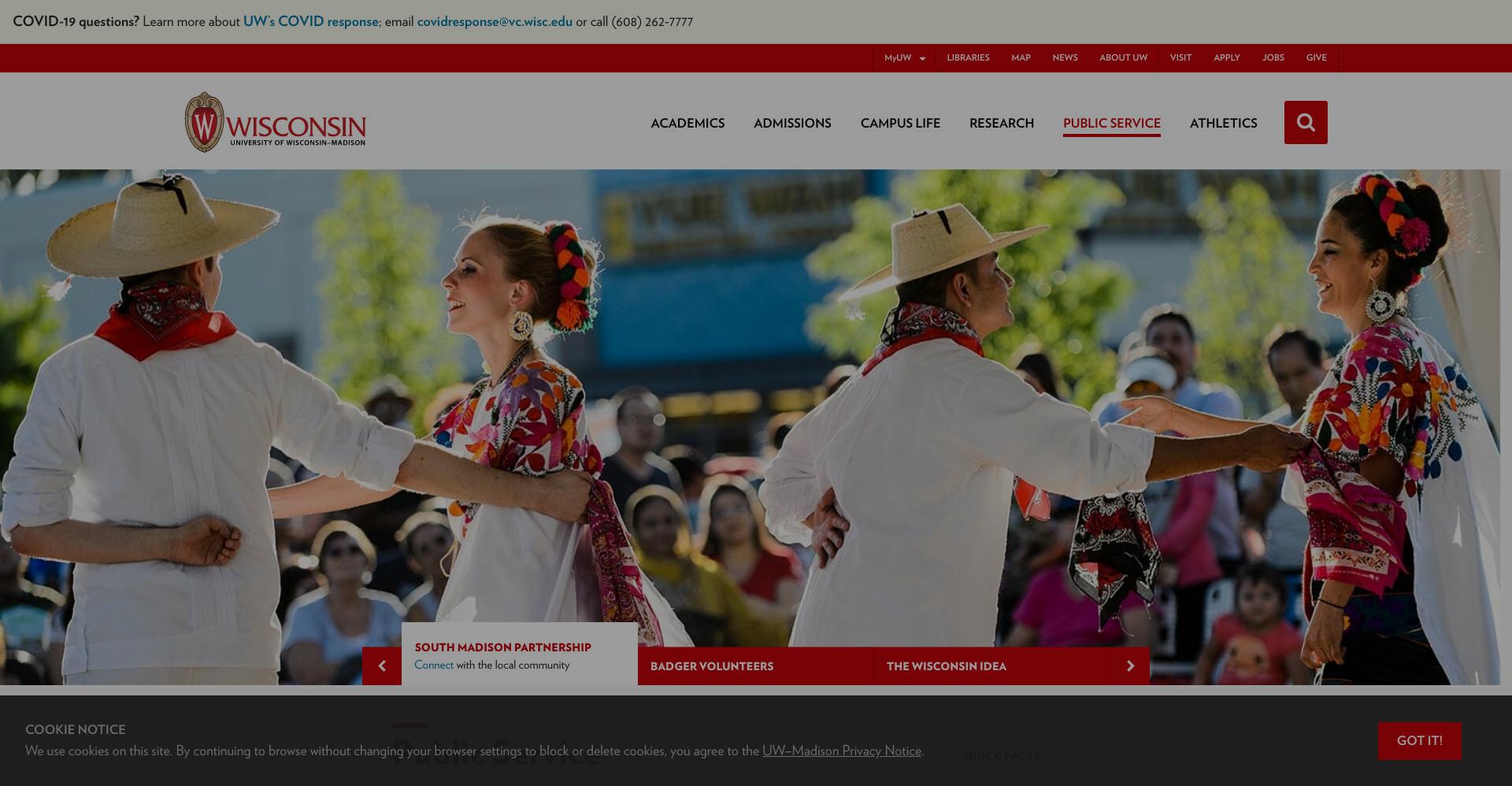This screenshot has height=786, width=1512.
Task: Open the Map link in the red bar
Action: (x=1021, y=58)
